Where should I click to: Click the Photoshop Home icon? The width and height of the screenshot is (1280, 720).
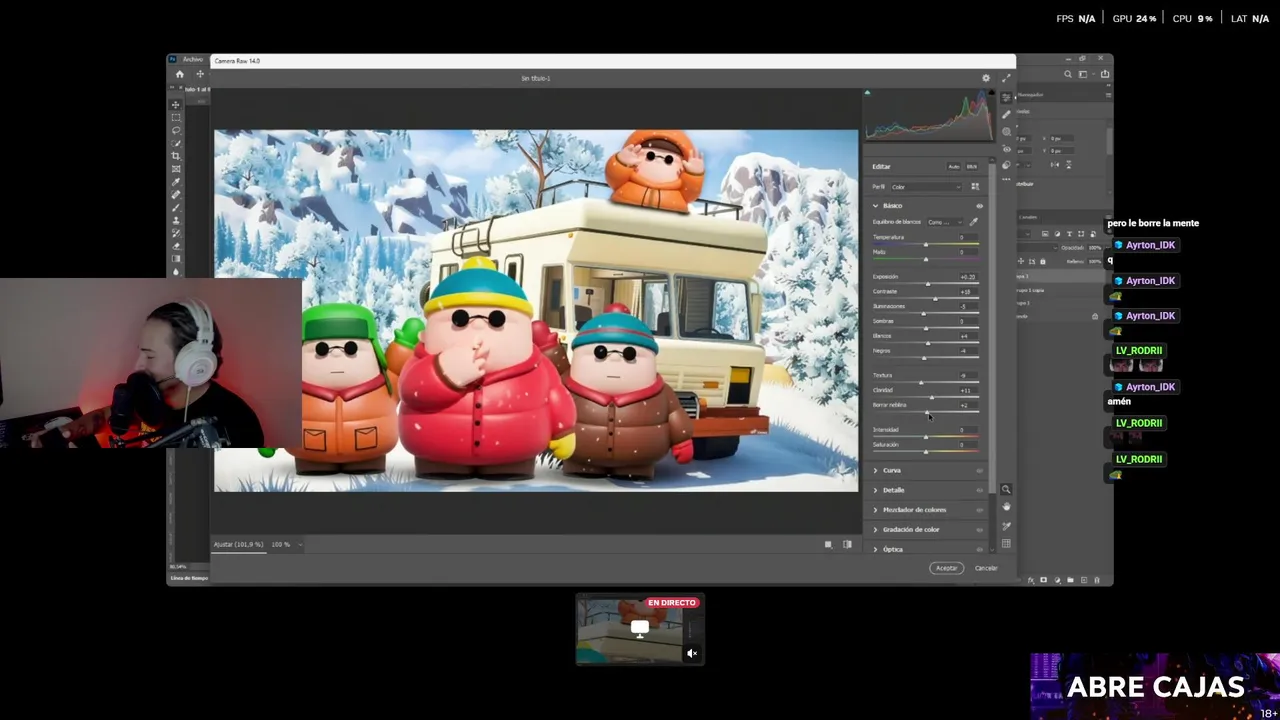tap(180, 74)
